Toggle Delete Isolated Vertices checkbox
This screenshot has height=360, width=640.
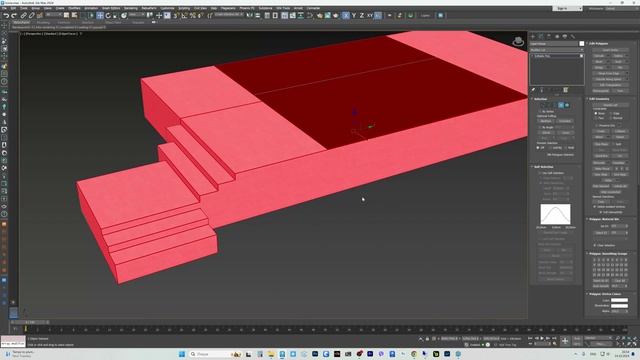[595, 207]
